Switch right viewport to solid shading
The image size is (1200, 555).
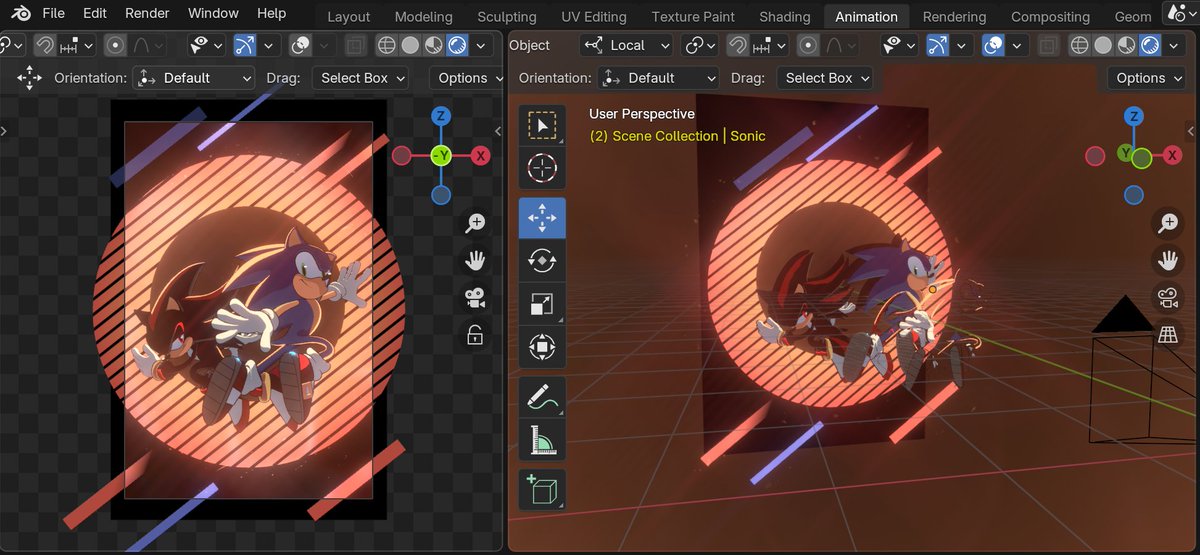coord(1103,45)
